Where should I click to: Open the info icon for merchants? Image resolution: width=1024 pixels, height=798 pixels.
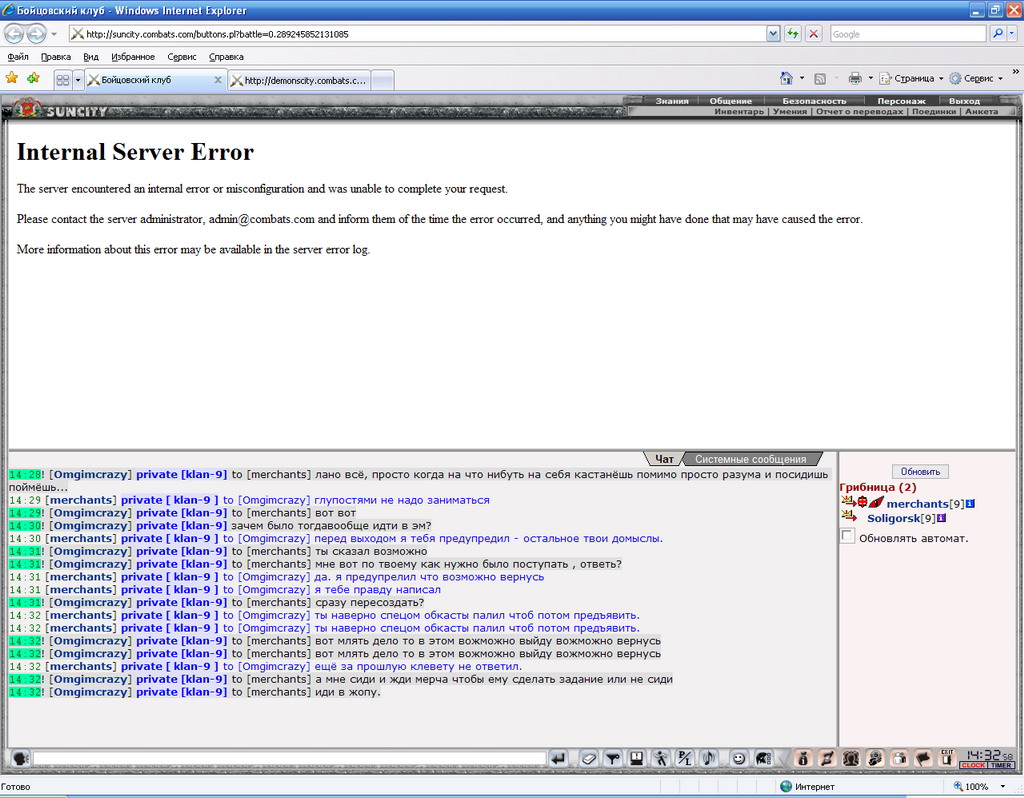pos(970,503)
